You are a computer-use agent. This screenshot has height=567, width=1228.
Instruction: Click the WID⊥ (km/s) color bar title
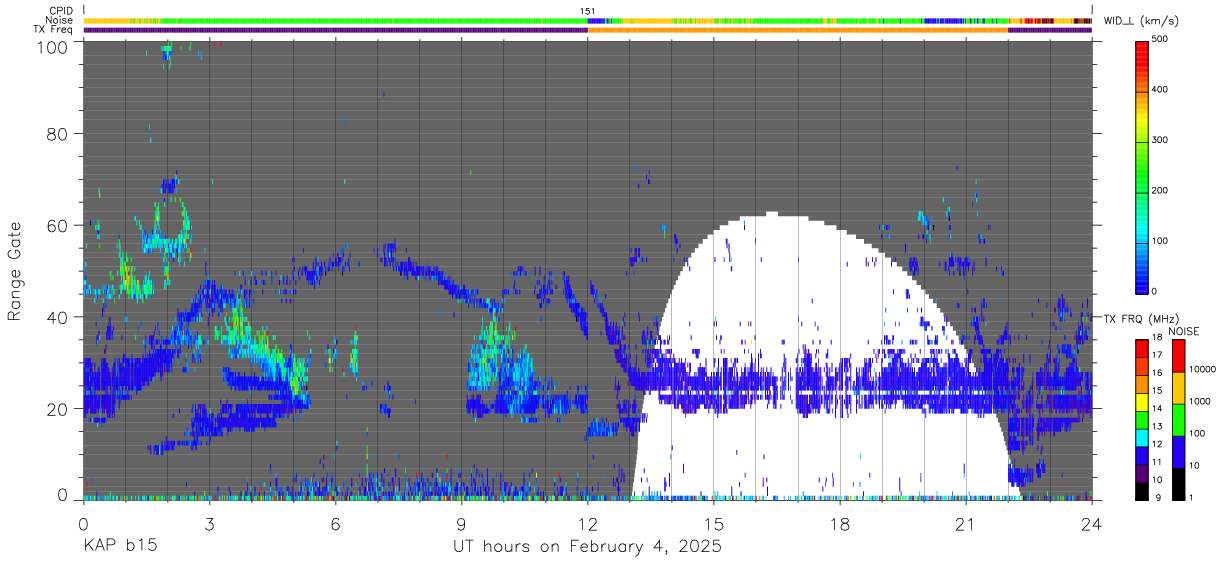[1143, 21]
